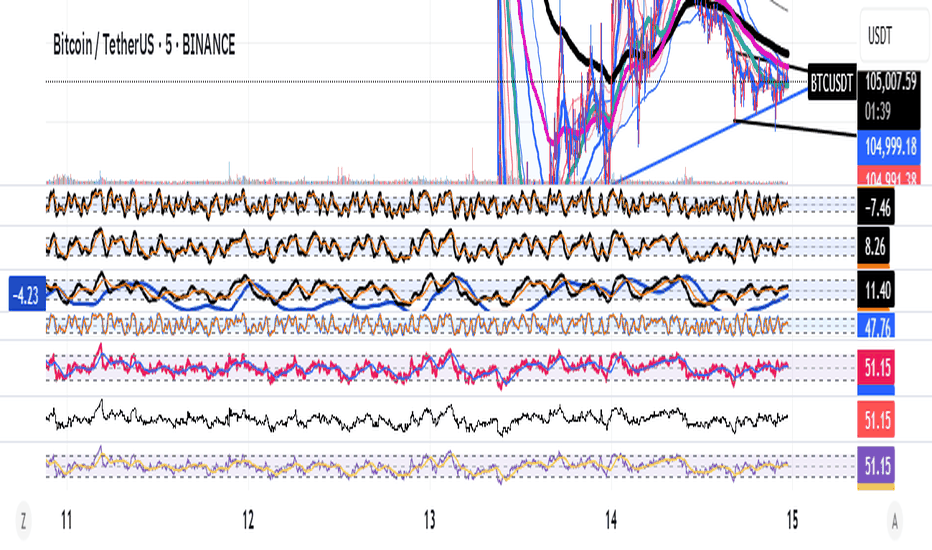
Task: Click date label 13 on time axis
Action: click(x=430, y=521)
